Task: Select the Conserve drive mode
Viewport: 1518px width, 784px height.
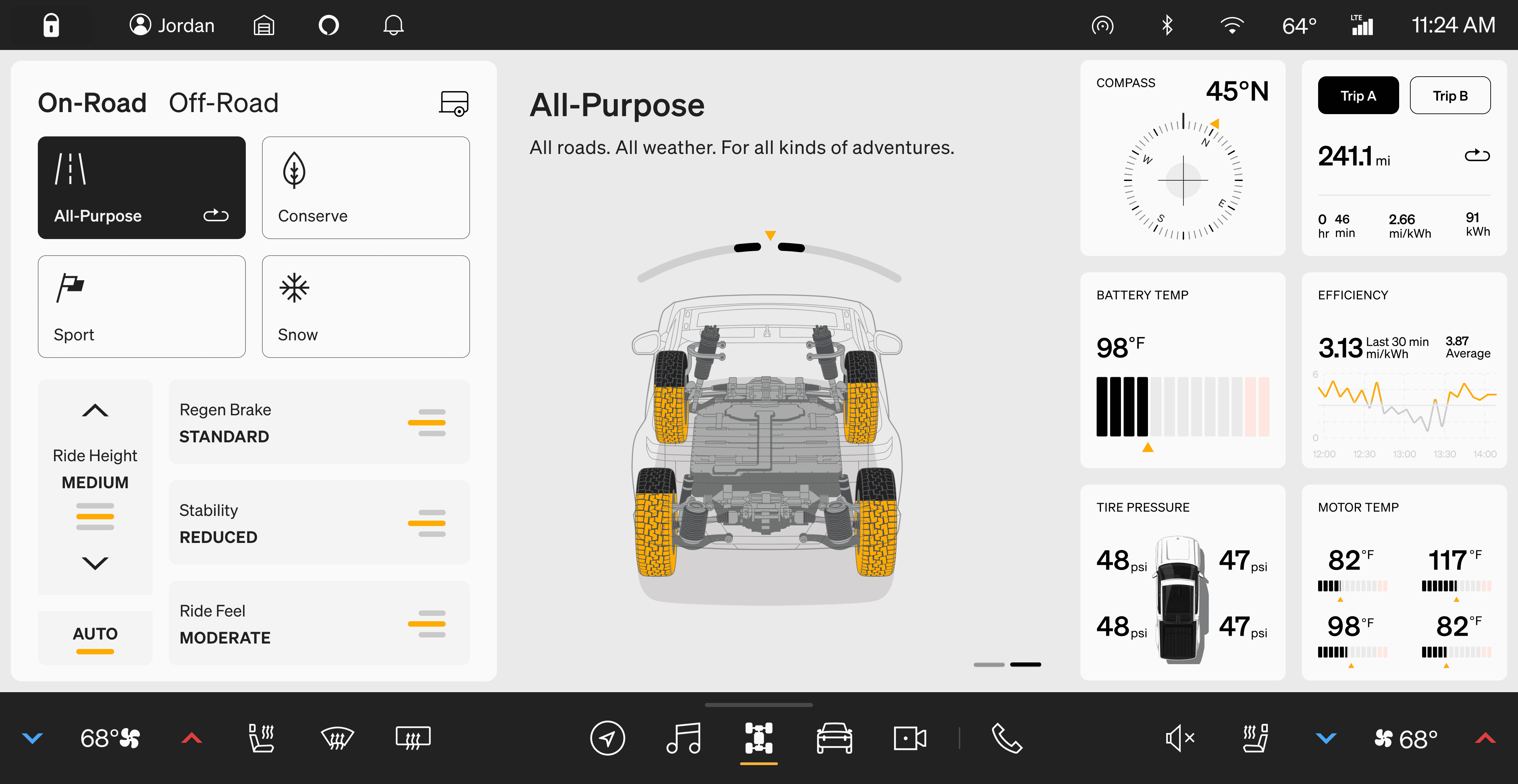Action: [x=365, y=187]
